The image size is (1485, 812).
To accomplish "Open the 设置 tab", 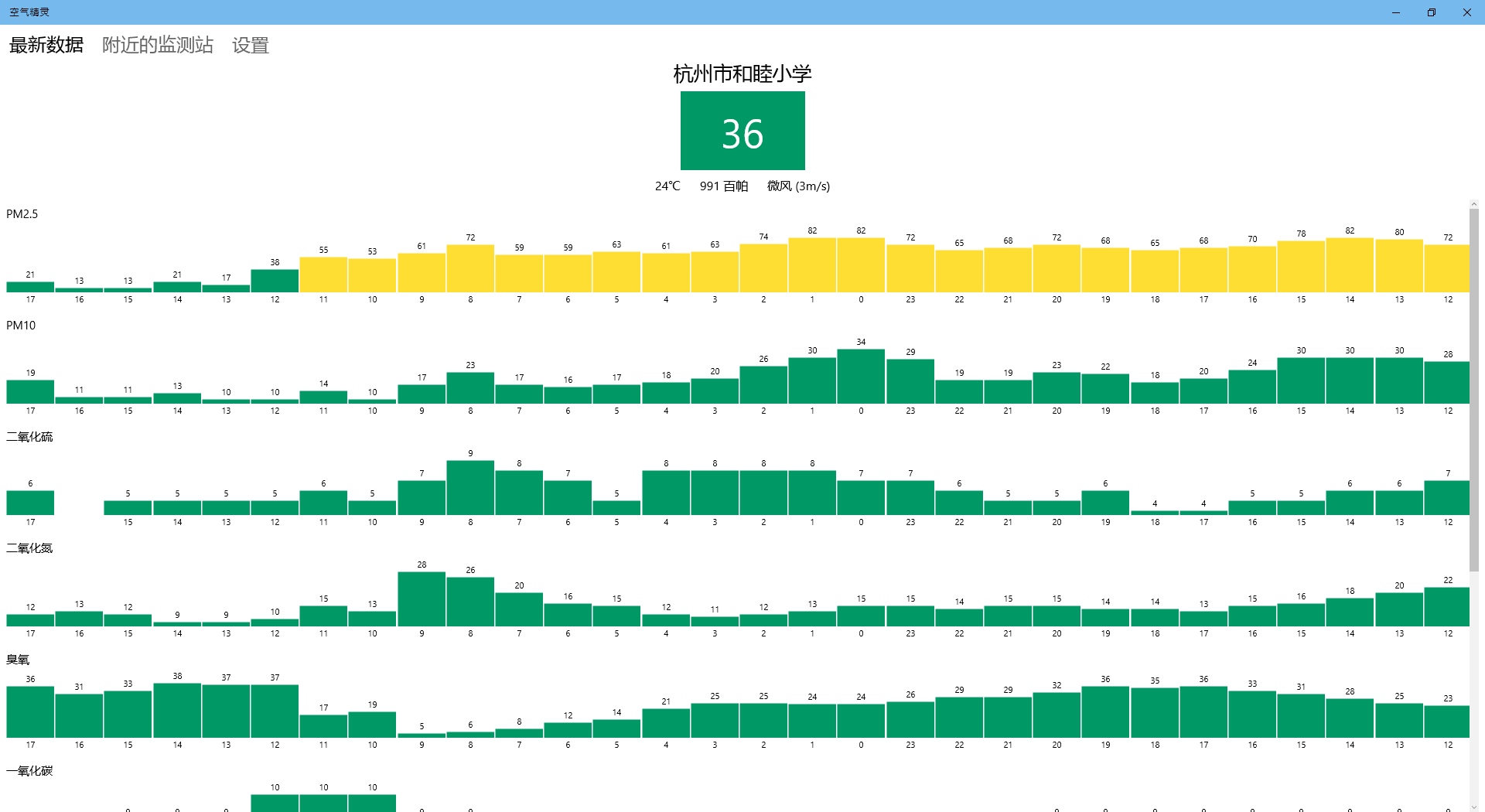I will click(251, 46).
